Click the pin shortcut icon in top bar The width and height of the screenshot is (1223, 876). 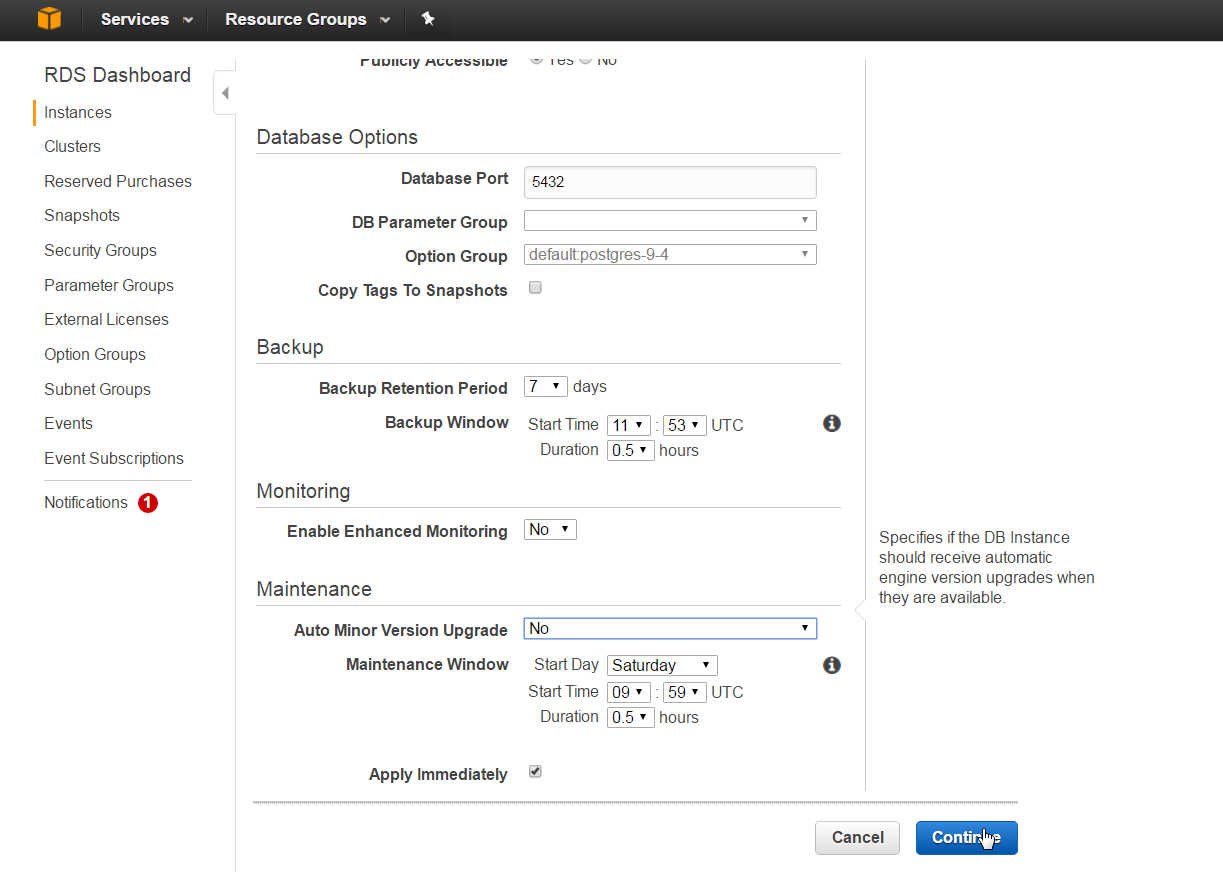428,19
